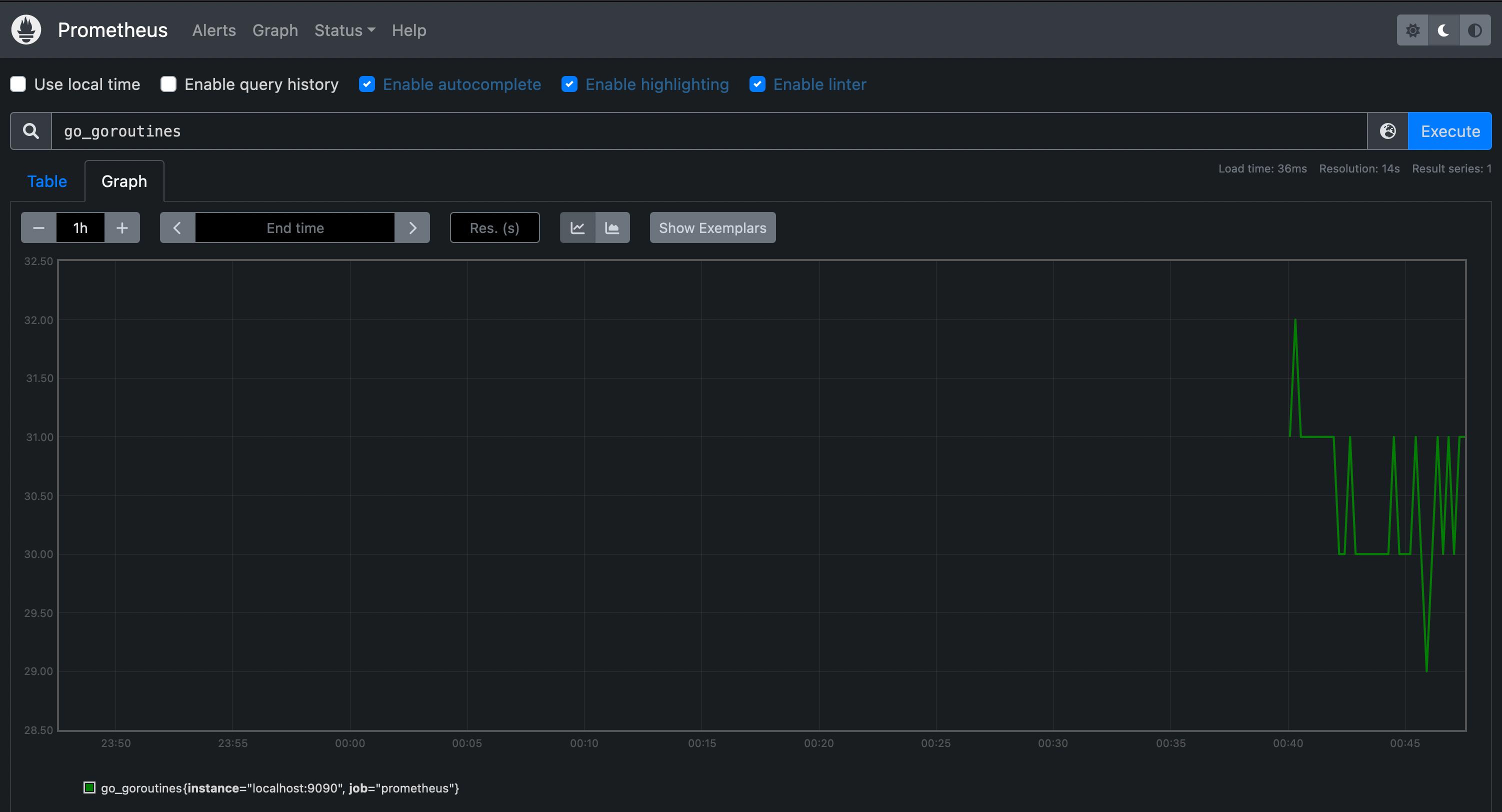This screenshot has height=812, width=1502.
Task: Toggle Use local time checkbox
Action: (18, 84)
